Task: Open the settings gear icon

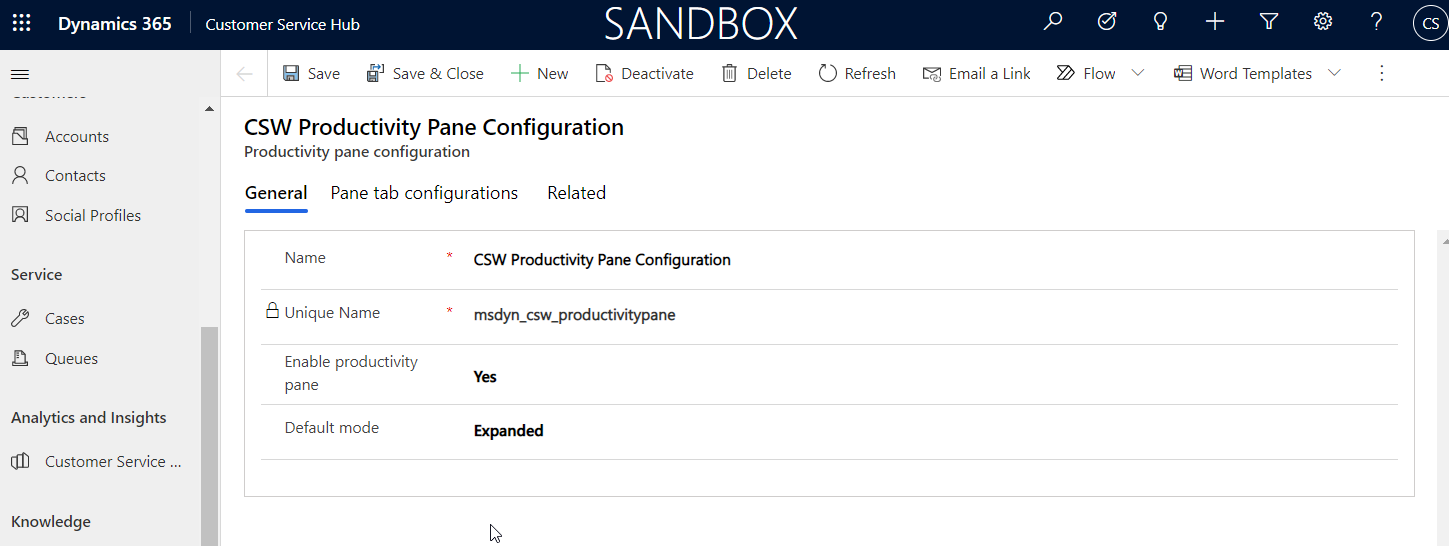Action: coord(1323,21)
